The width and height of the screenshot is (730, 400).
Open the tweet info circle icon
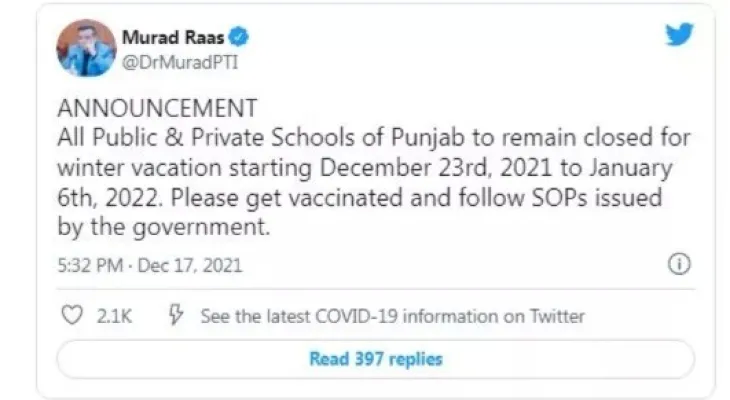click(679, 266)
